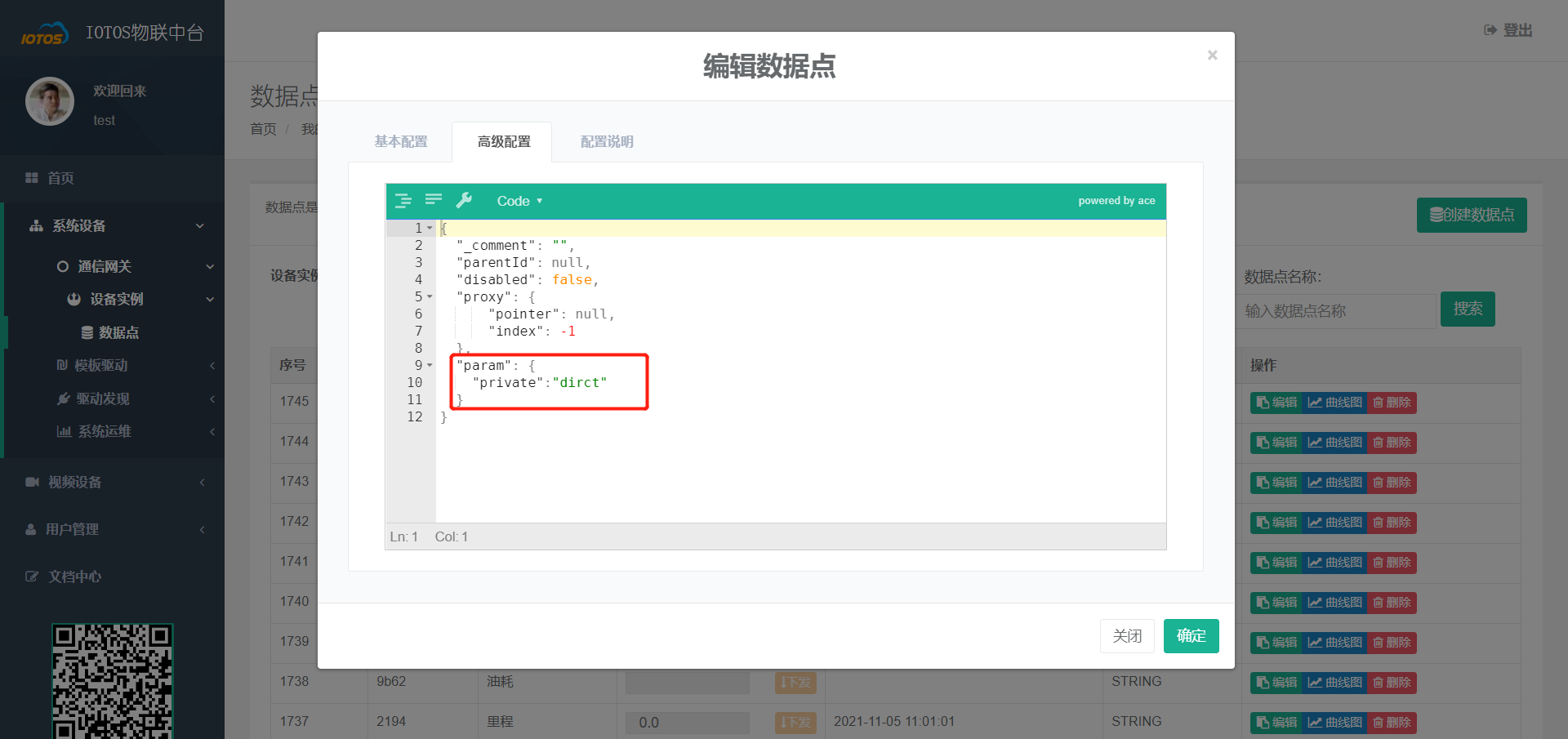Image resolution: width=1568 pixels, height=739 pixels.
Task: Select the 高级配置 tab
Action: pyautogui.click(x=504, y=141)
